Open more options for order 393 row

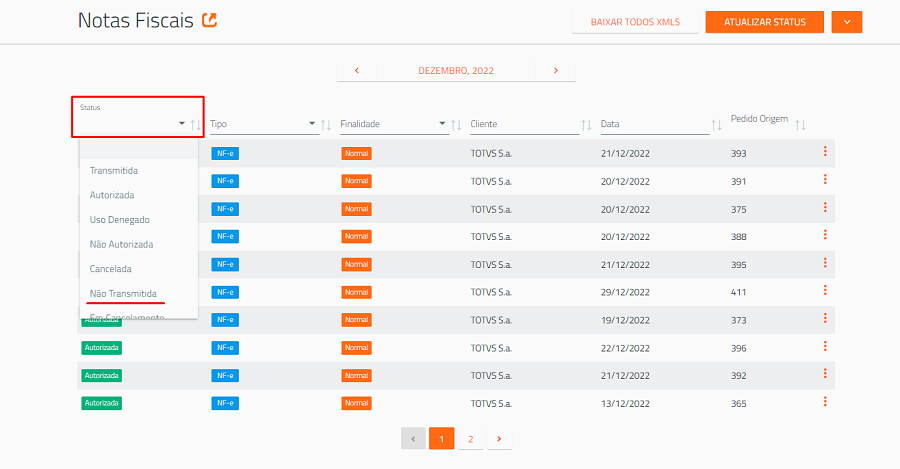click(x=825, y=151)
